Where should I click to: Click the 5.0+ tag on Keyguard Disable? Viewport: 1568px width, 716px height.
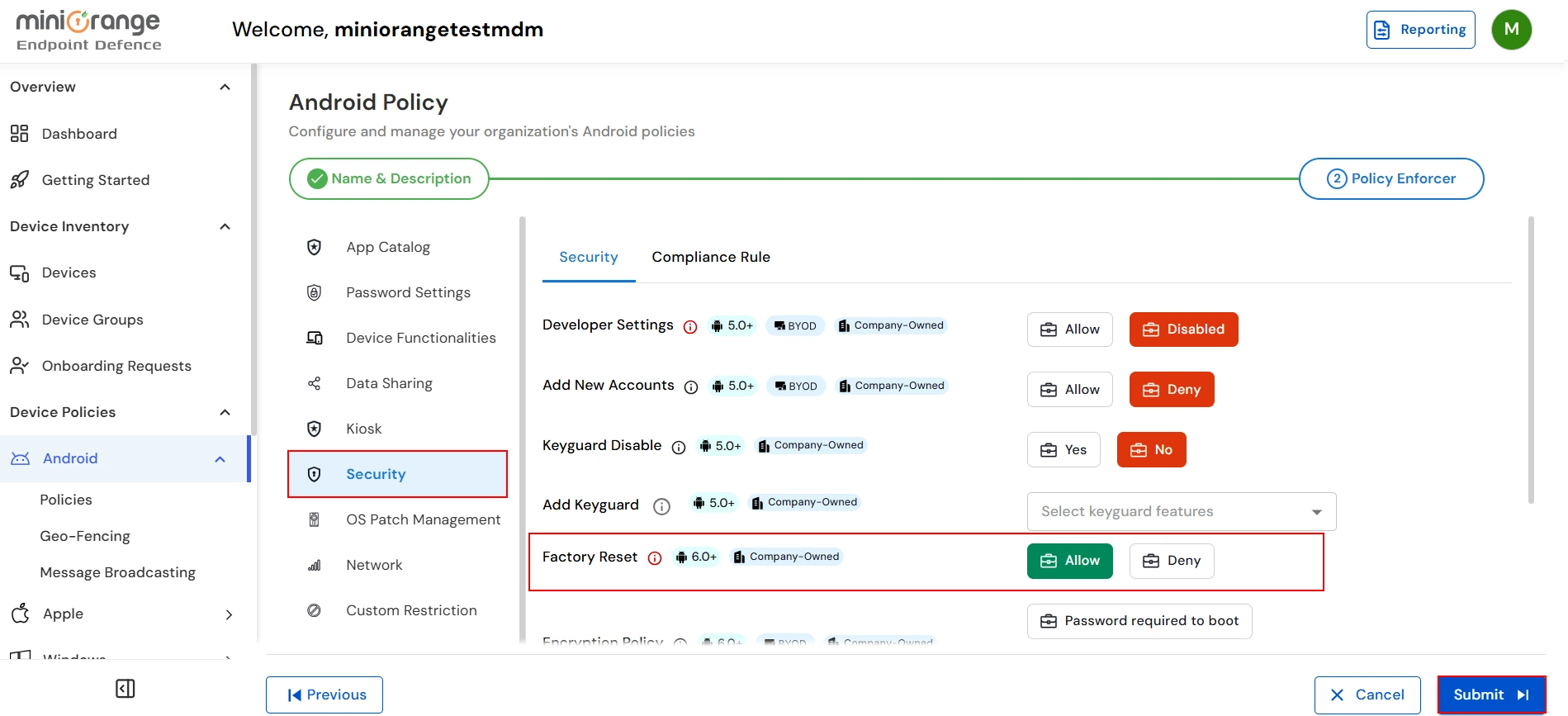[x=721, y=446]
